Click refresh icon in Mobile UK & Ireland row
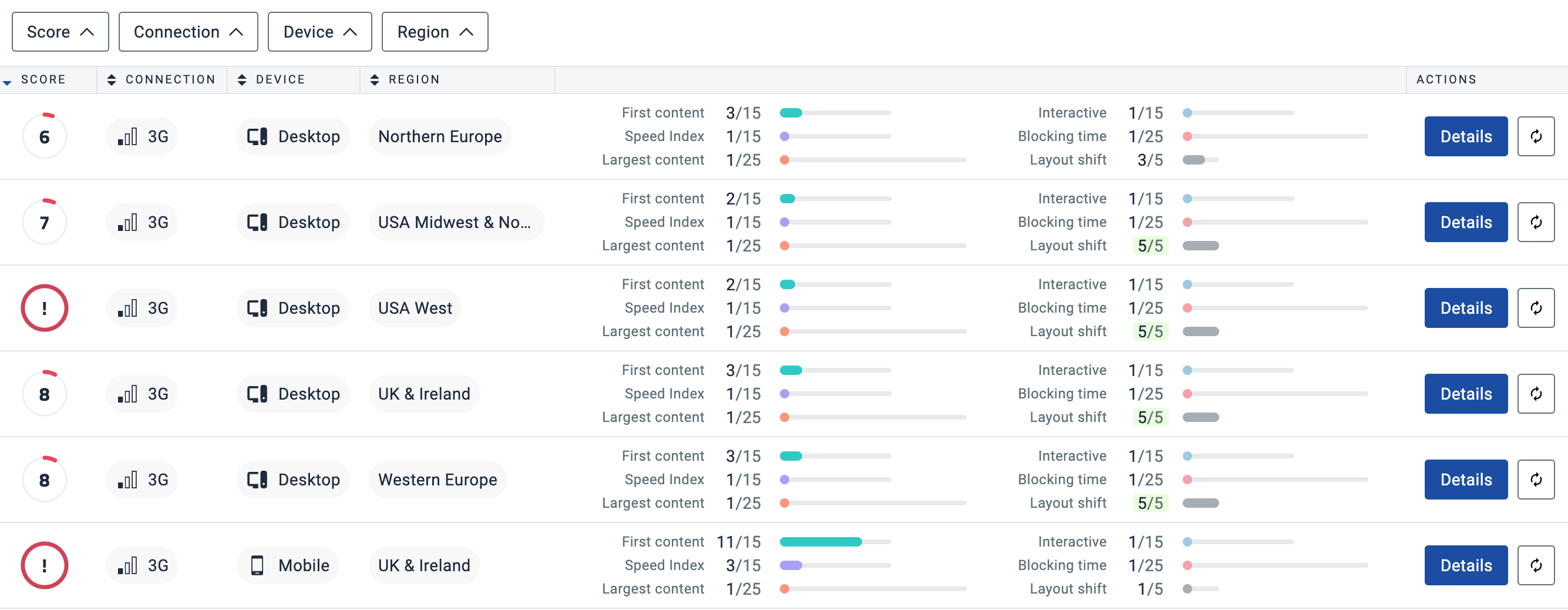The height and width of the screenshot is (610, 1568). [x=1535, y=565]
